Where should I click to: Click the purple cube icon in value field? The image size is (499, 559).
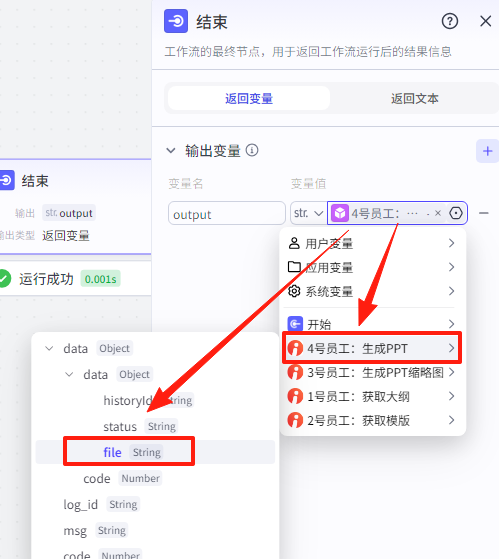click(340, 213)
